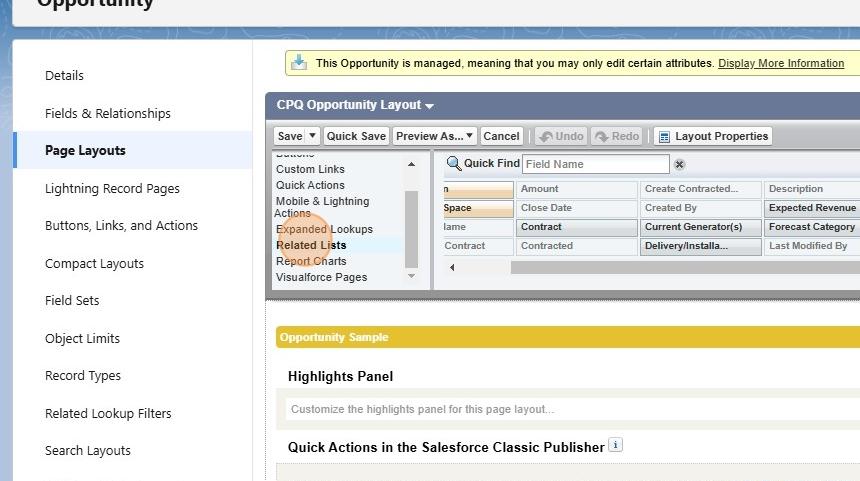860x481 pixels.
Task: Select the Custom Links palette category
Action: 310,169
